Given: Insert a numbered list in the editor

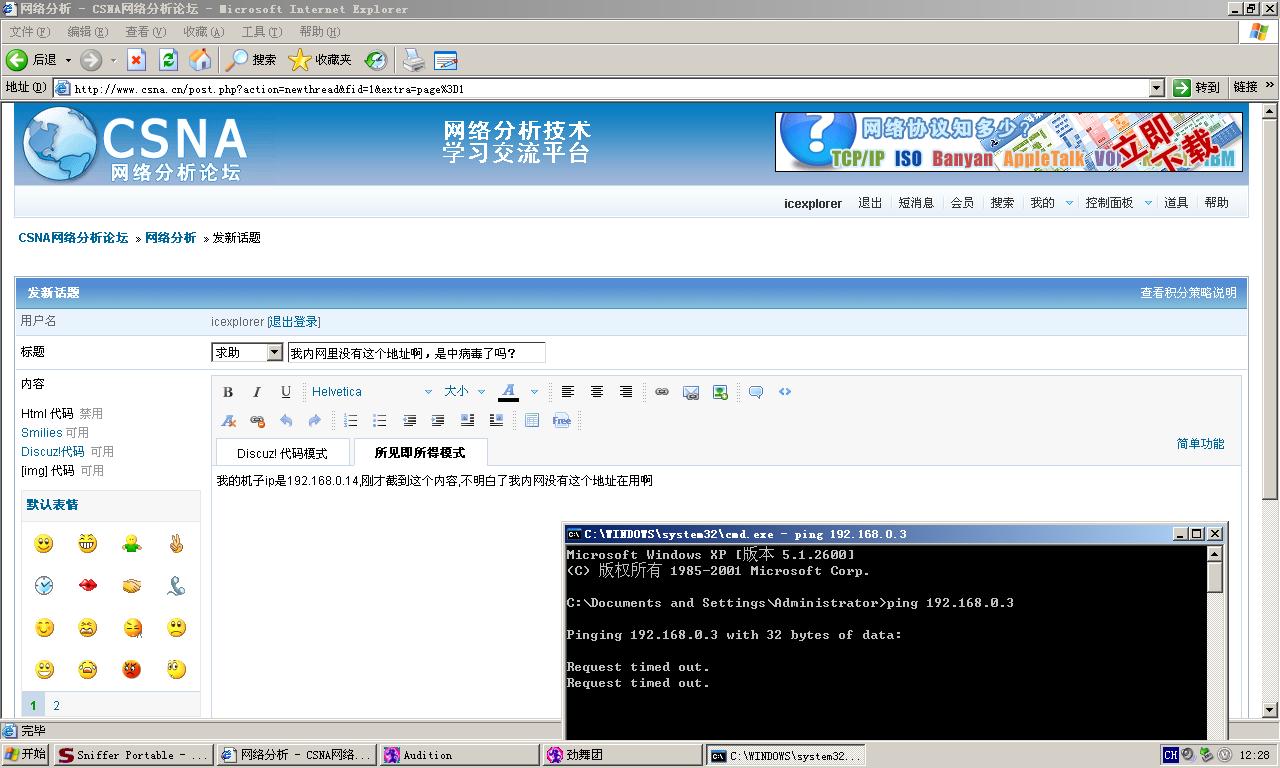Looking at the screenshot, I should [x=351, y=421].
